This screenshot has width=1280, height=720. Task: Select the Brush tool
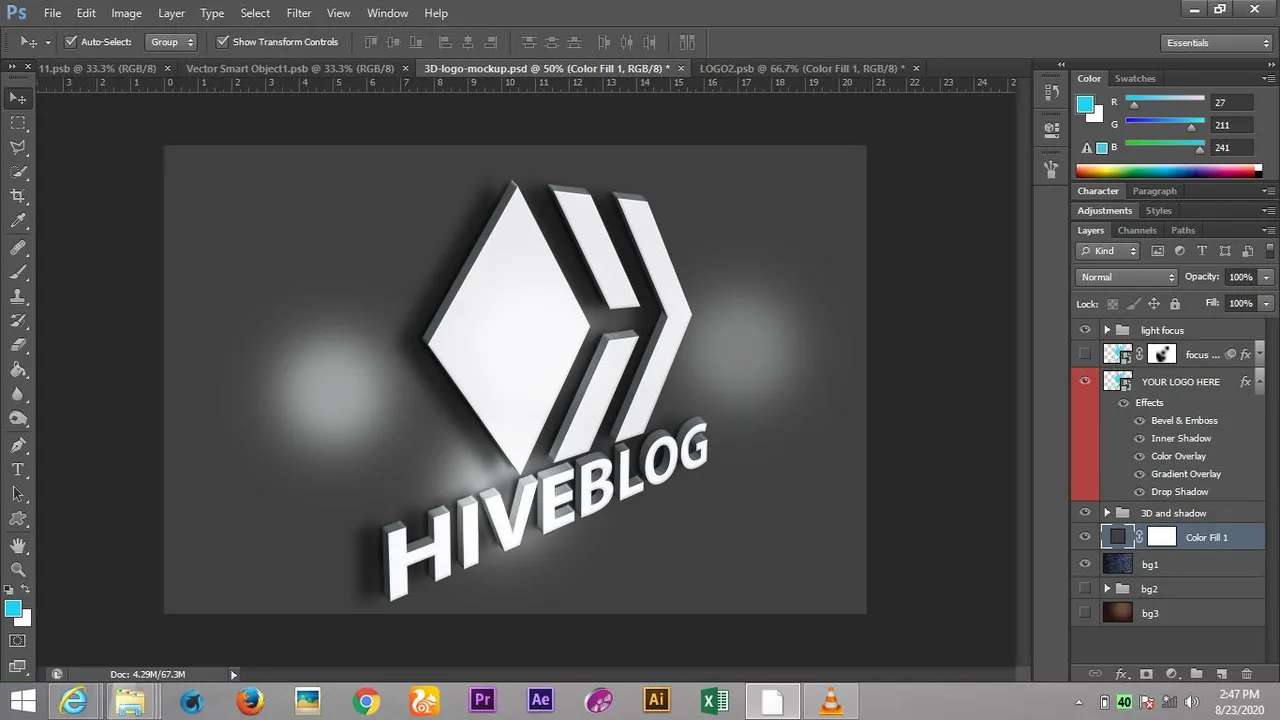pyautogui.click(x=18, y=272)
